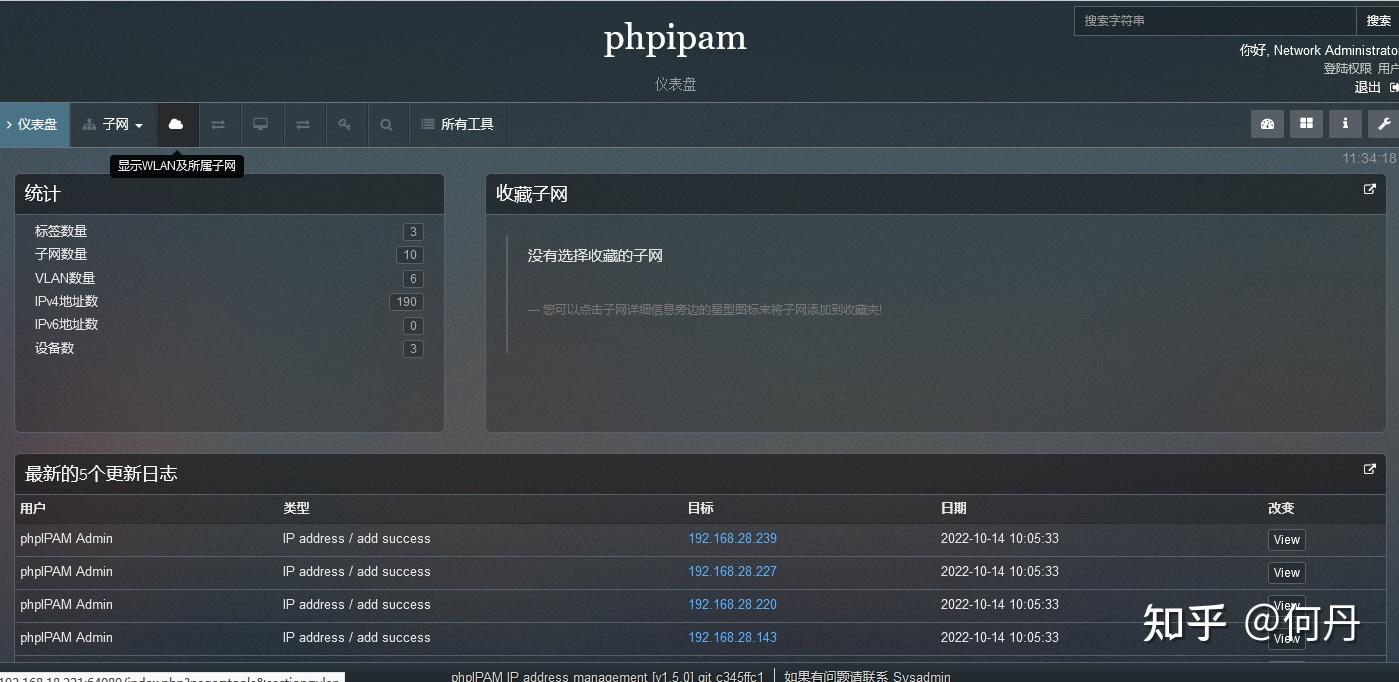Open the 所有工具 menu
1399x682 pixels.
[x=458, y=124]
